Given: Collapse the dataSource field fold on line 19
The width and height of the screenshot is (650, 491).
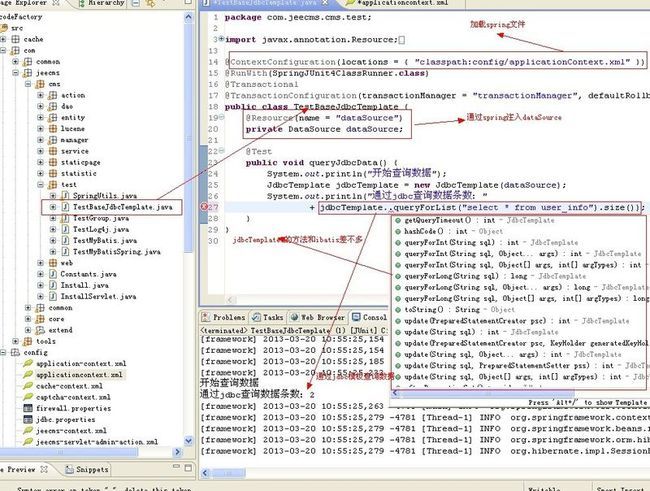Looking at the screenshot, I should [x=222, y=117].
